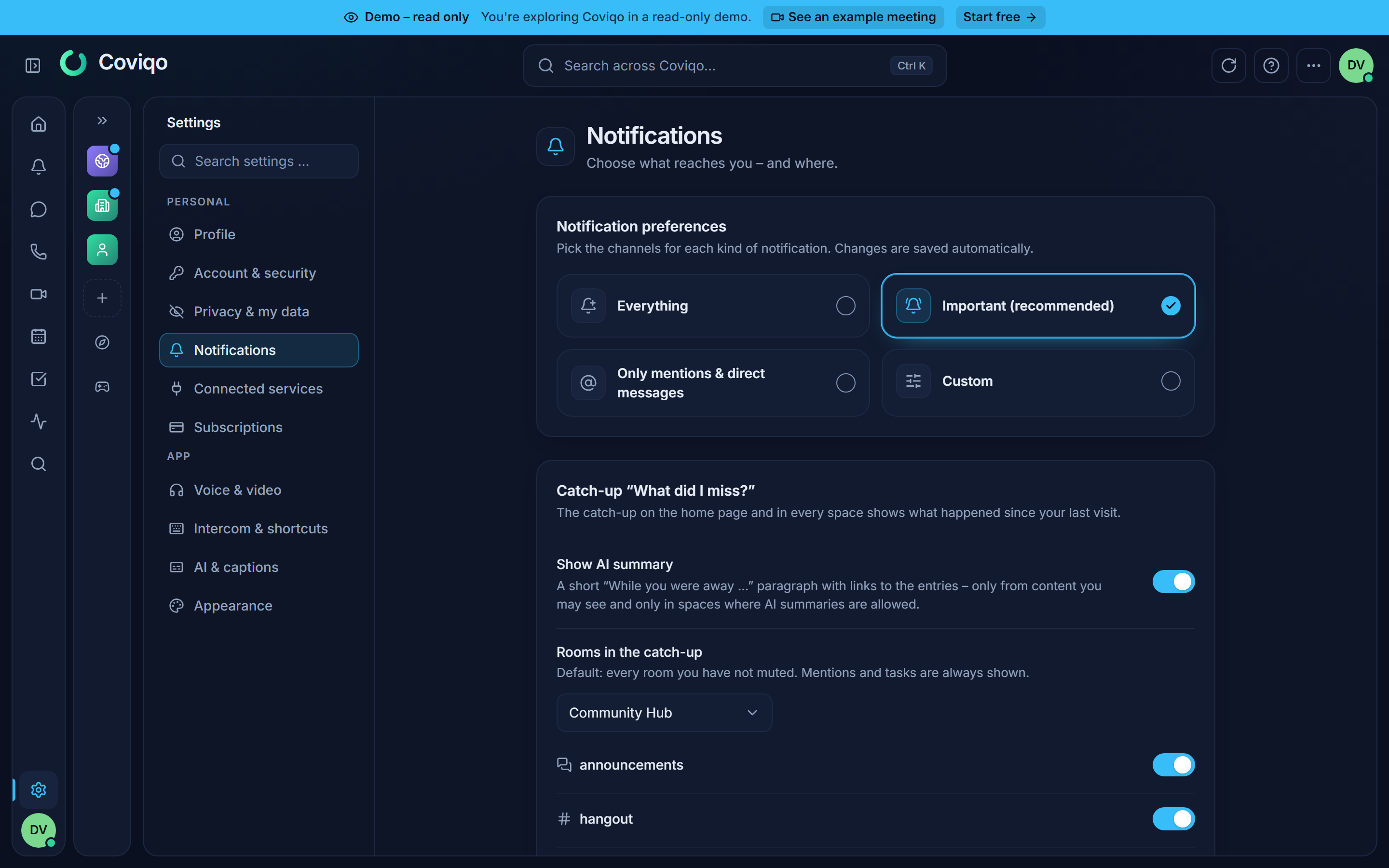Open Voice & video settings

pos(259,489)
